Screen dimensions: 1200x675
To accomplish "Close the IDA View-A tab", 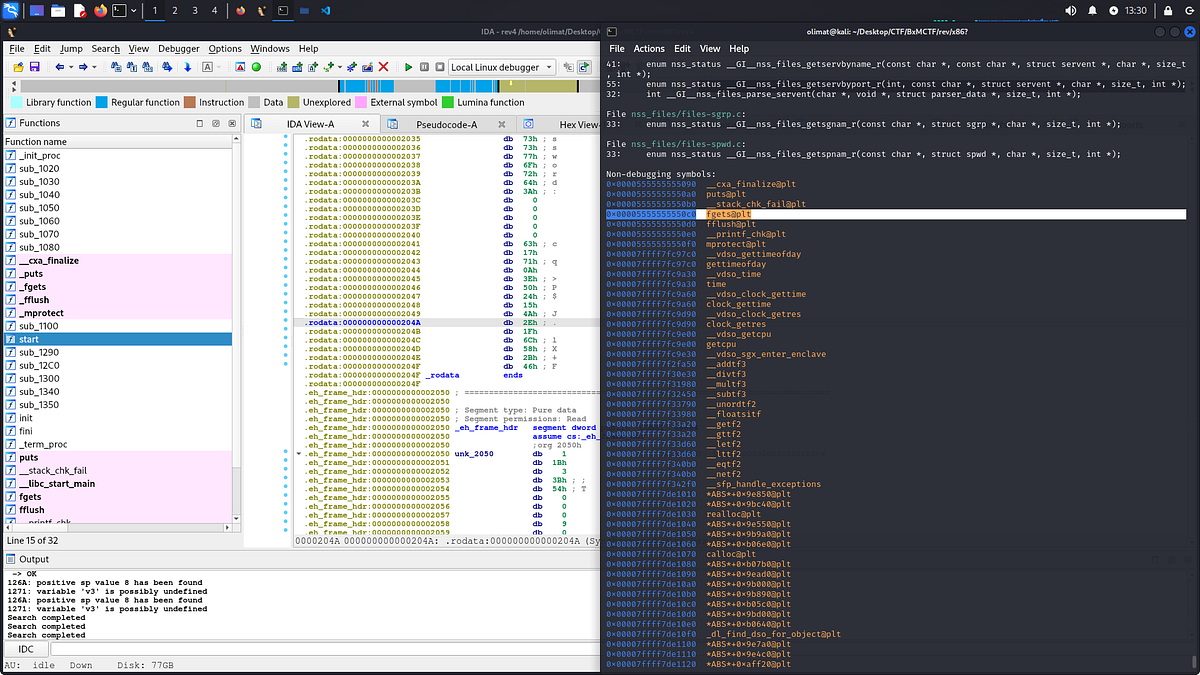I will coord(364,124).
